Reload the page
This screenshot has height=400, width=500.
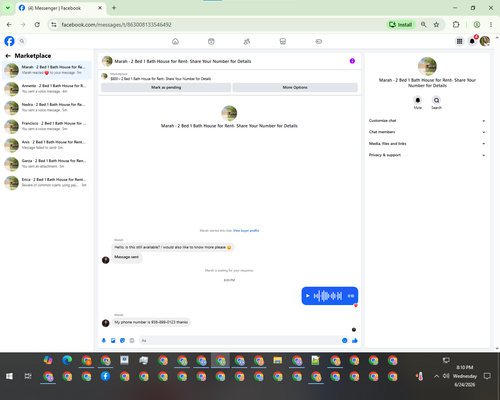tap(37, 25)
